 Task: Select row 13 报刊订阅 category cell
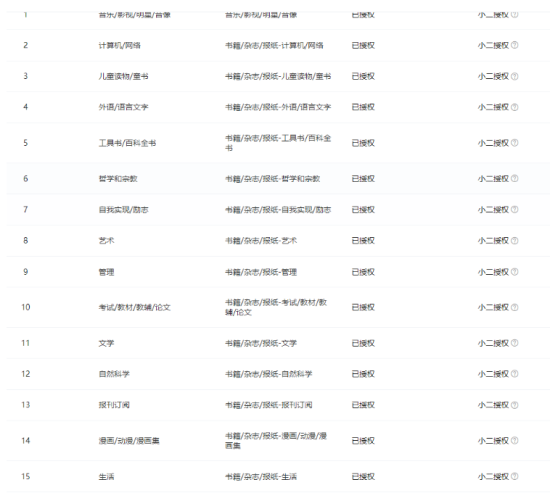pyautogui.click(x=114, y=405)
